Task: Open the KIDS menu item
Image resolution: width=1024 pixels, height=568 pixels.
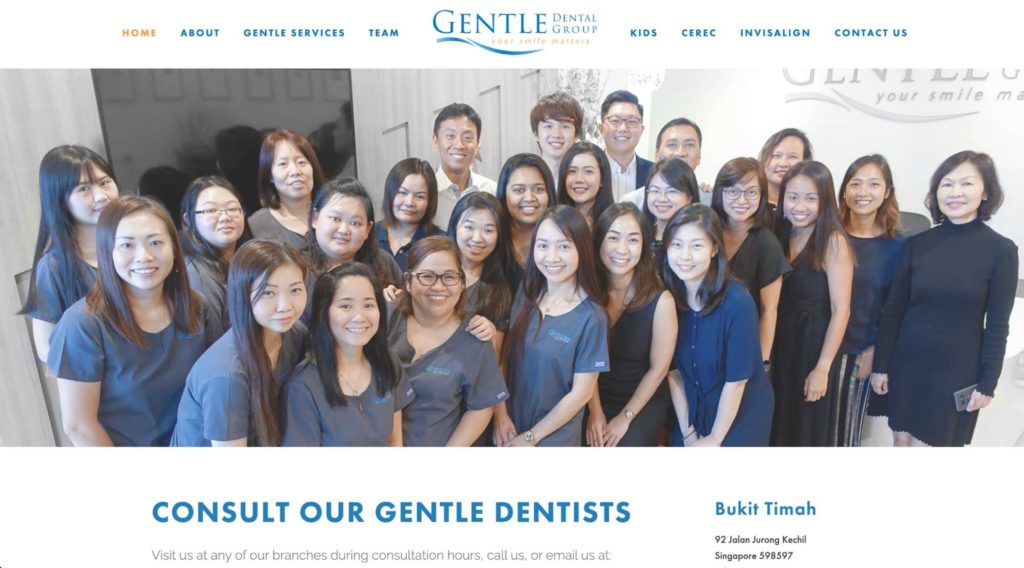Action: tap(643, 33)
